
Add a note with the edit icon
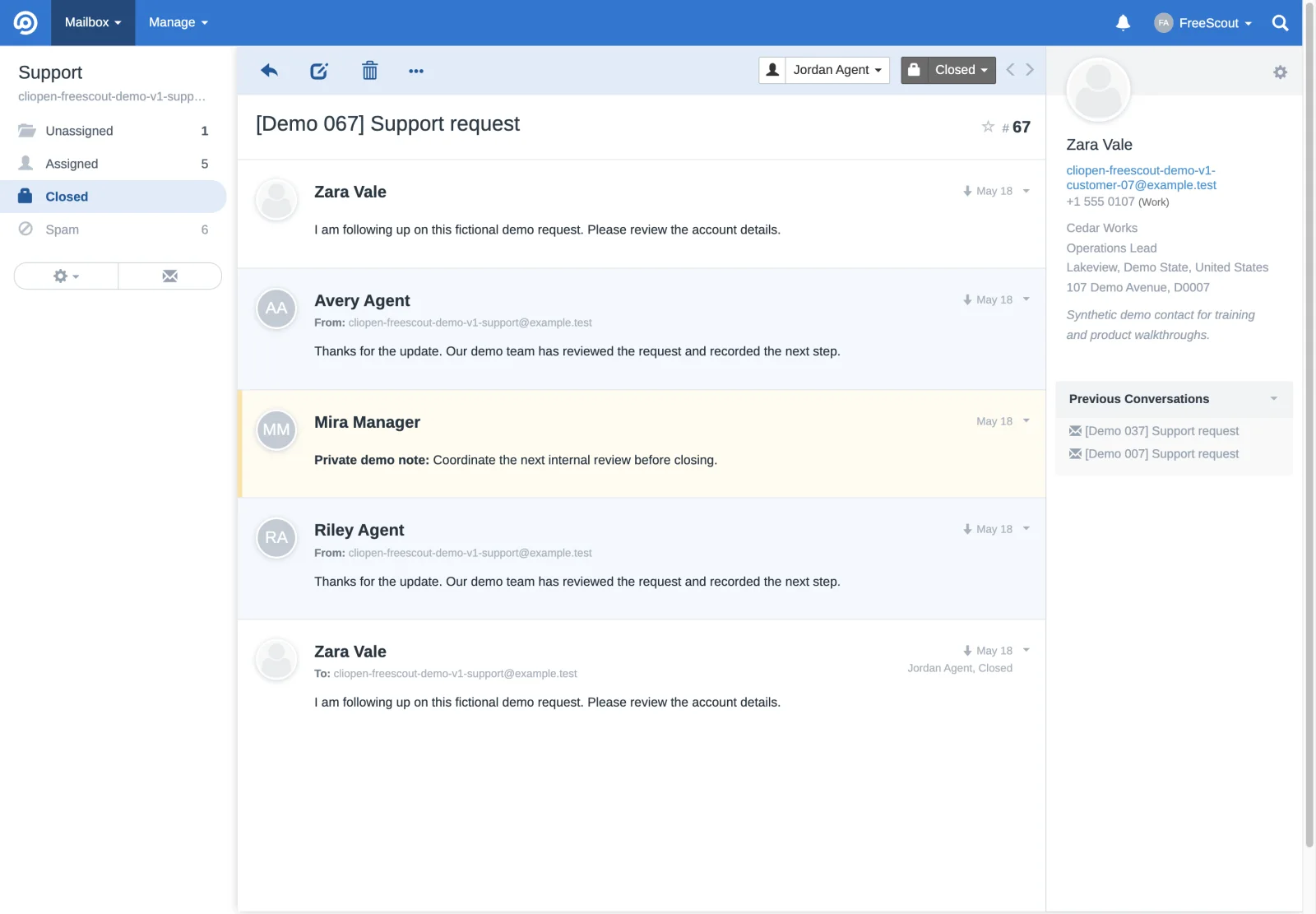(319, 71)
